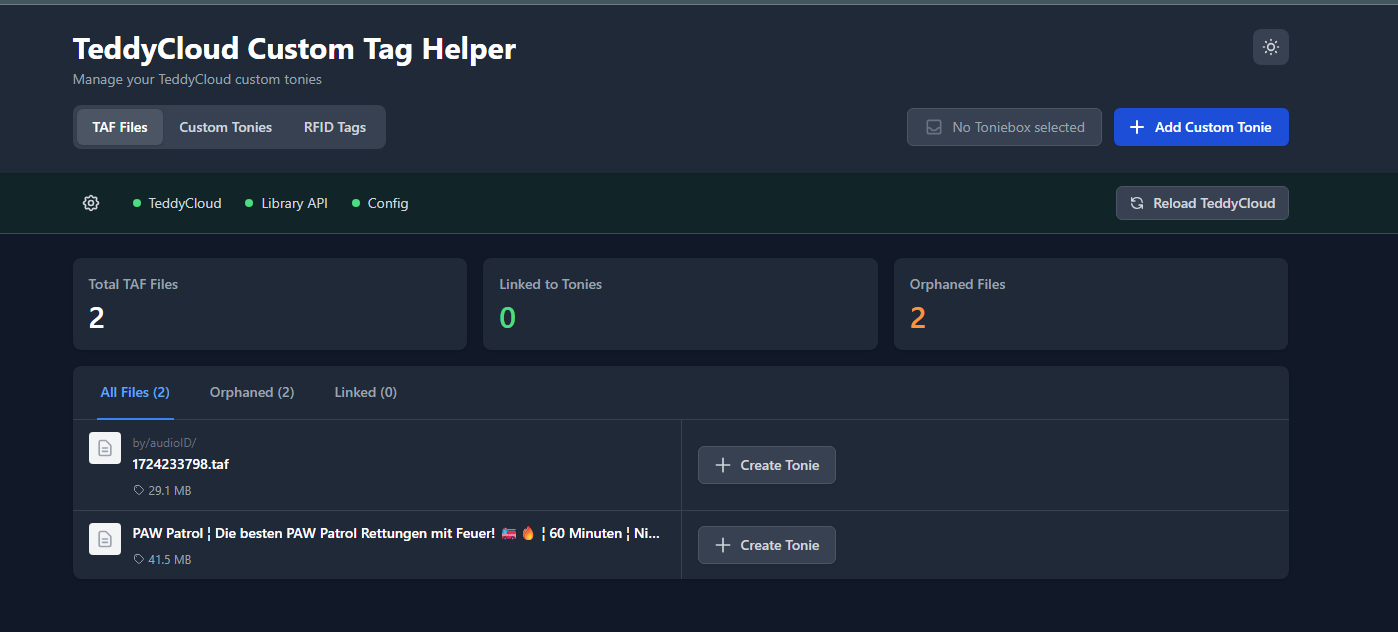Screen dimensions: 1398x632
Task: Create Tonie for the PAW Patrol file
Action: [x=766, y=545]
